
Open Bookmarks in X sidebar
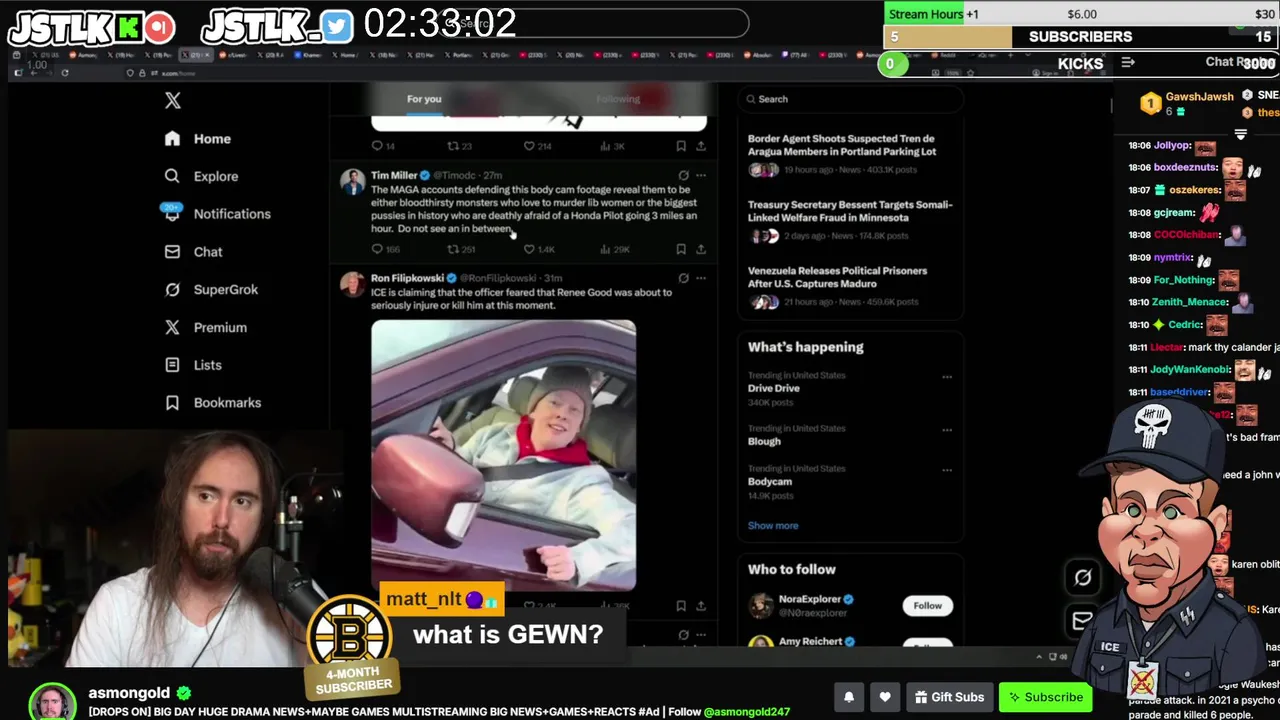[x=213, y=403]
